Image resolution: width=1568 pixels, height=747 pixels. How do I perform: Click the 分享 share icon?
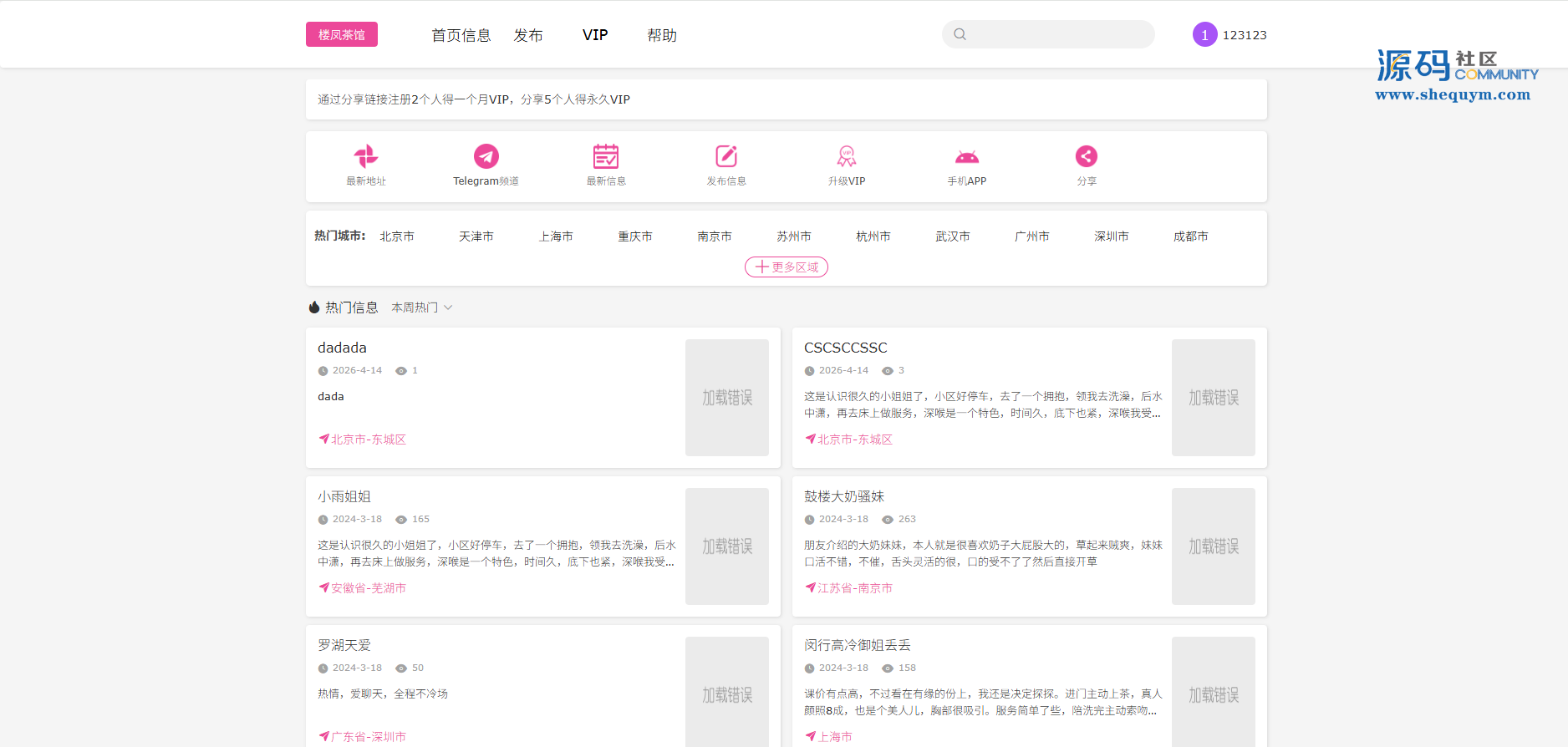pyautogui.click(x=1087, y=156)
